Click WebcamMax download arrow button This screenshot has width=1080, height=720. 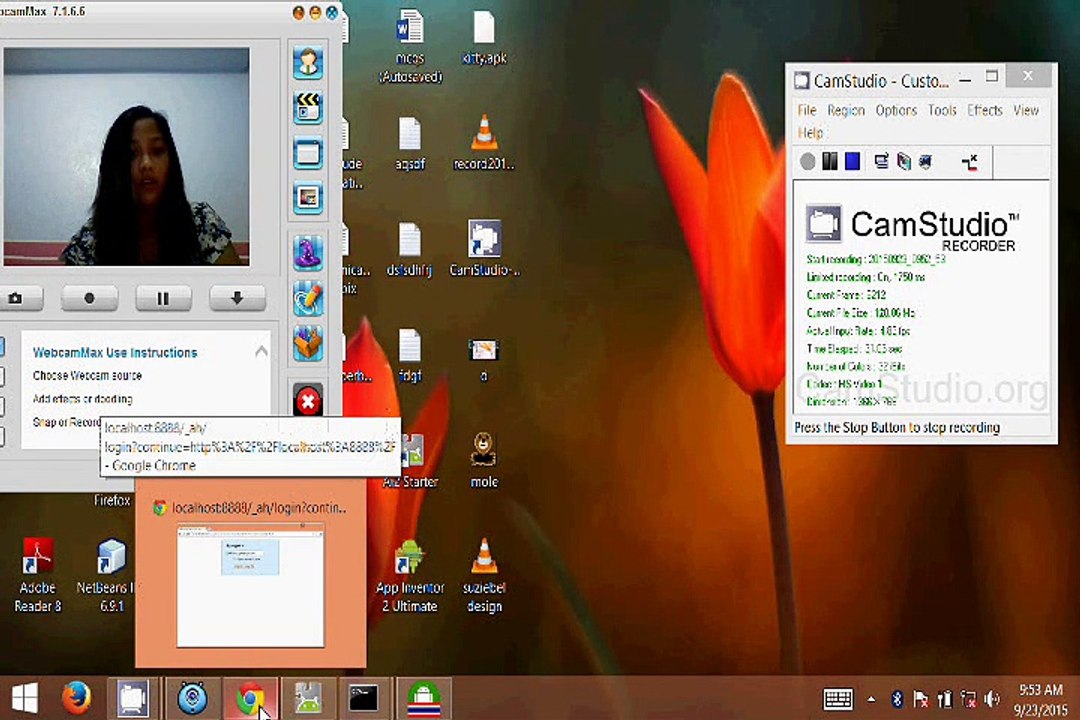[237, 298]
